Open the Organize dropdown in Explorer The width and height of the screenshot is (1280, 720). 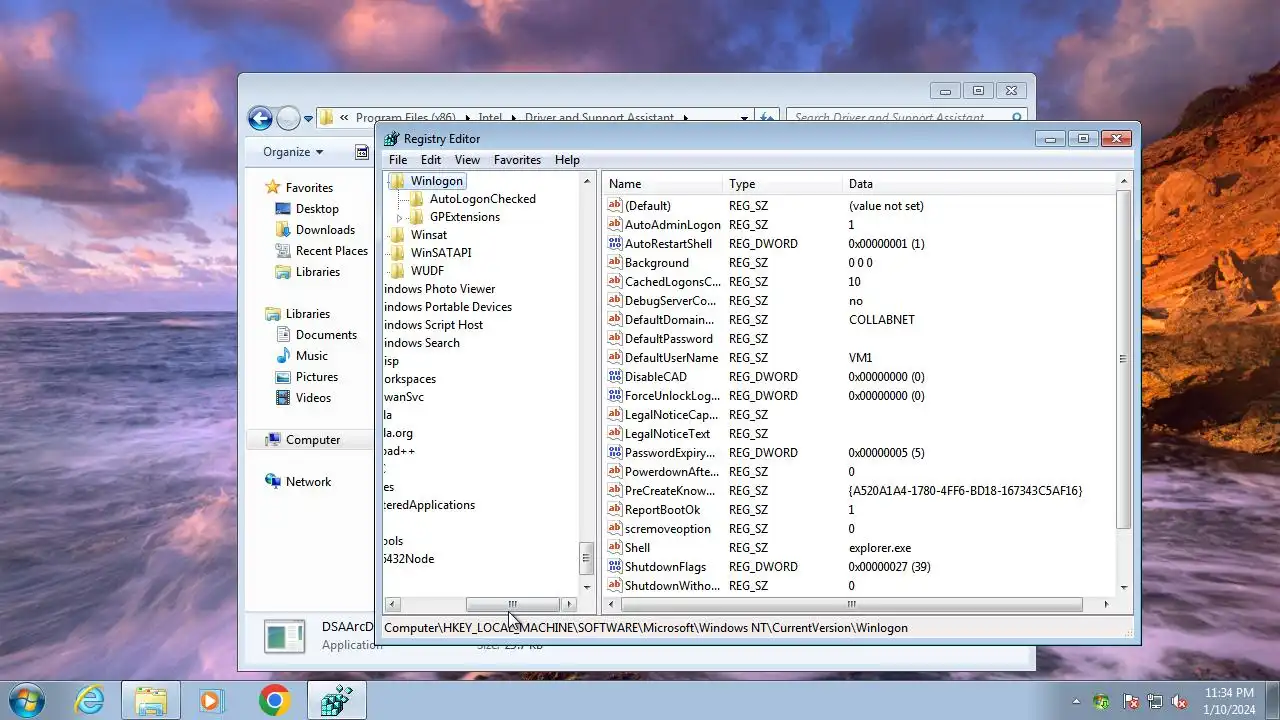click(293, 152)
